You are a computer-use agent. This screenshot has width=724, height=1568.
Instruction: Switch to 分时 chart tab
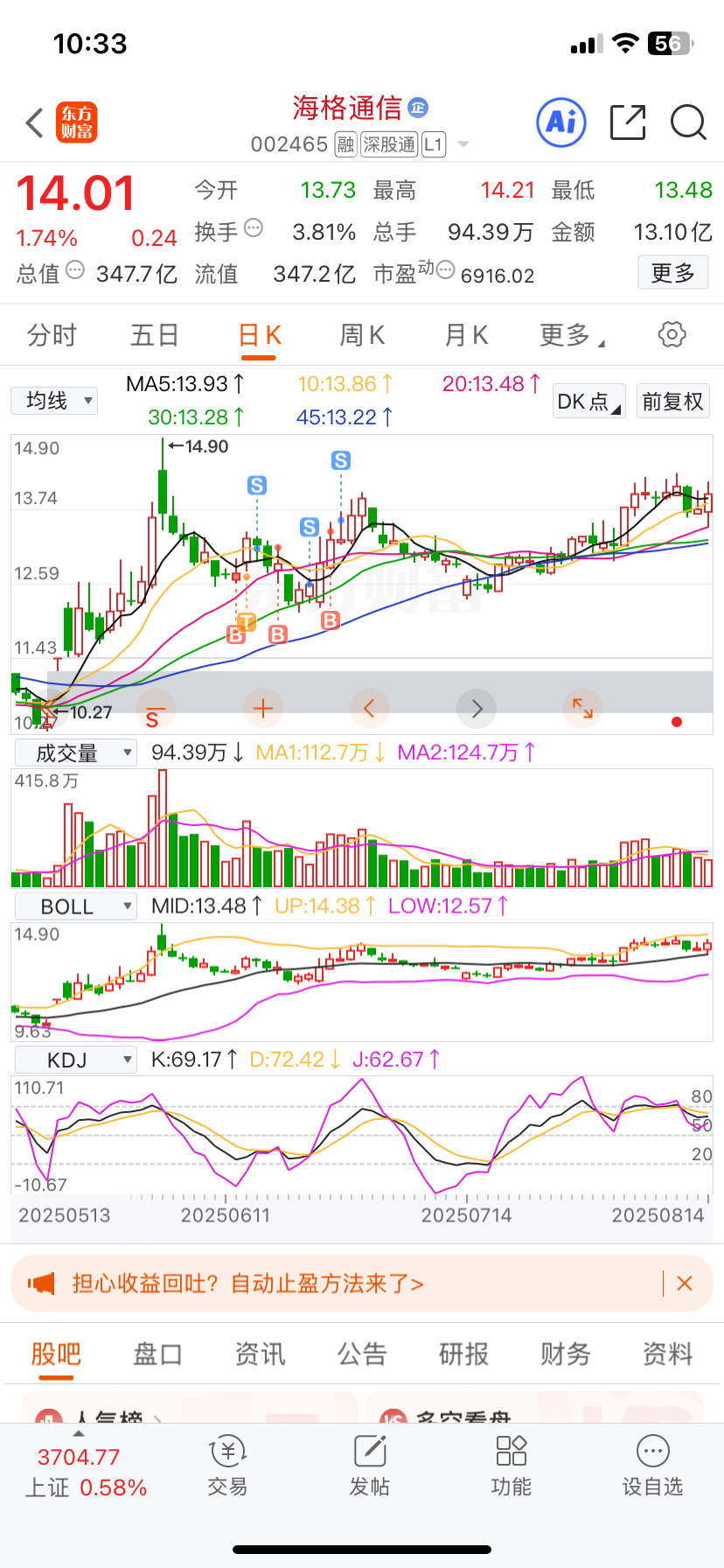coord(52,335)
